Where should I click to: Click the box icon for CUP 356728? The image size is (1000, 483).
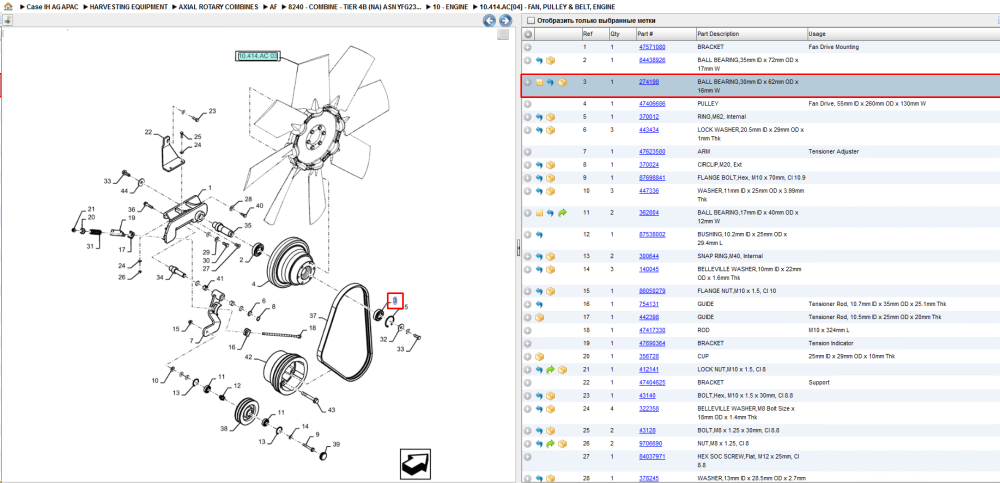click(x=539, y=356)
